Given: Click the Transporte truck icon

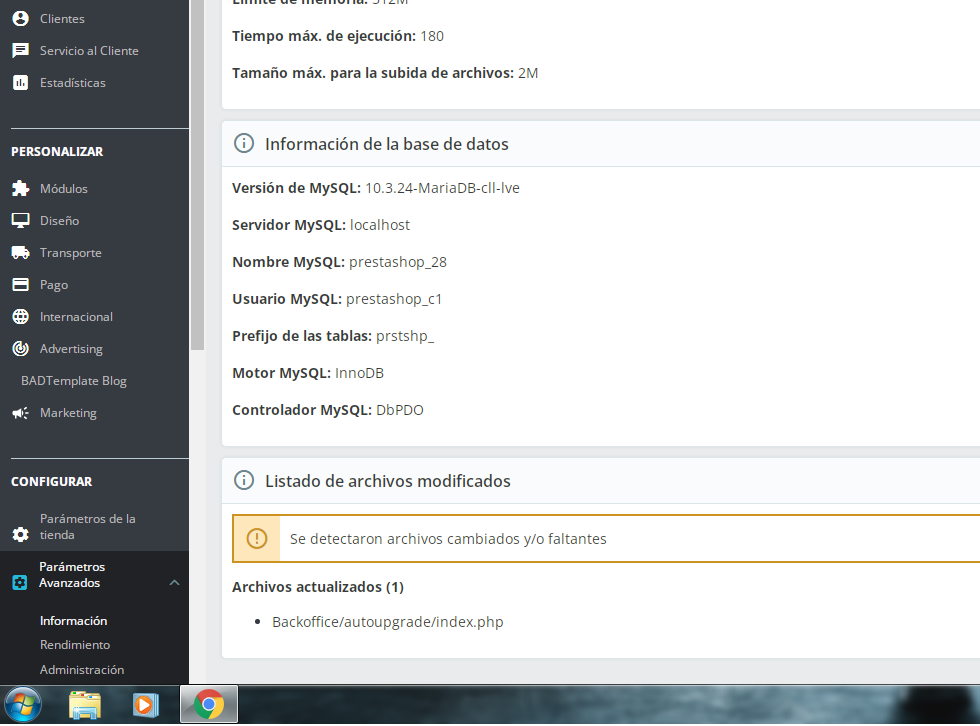Looking at the screenshot, I should click(x=21, y=252).
